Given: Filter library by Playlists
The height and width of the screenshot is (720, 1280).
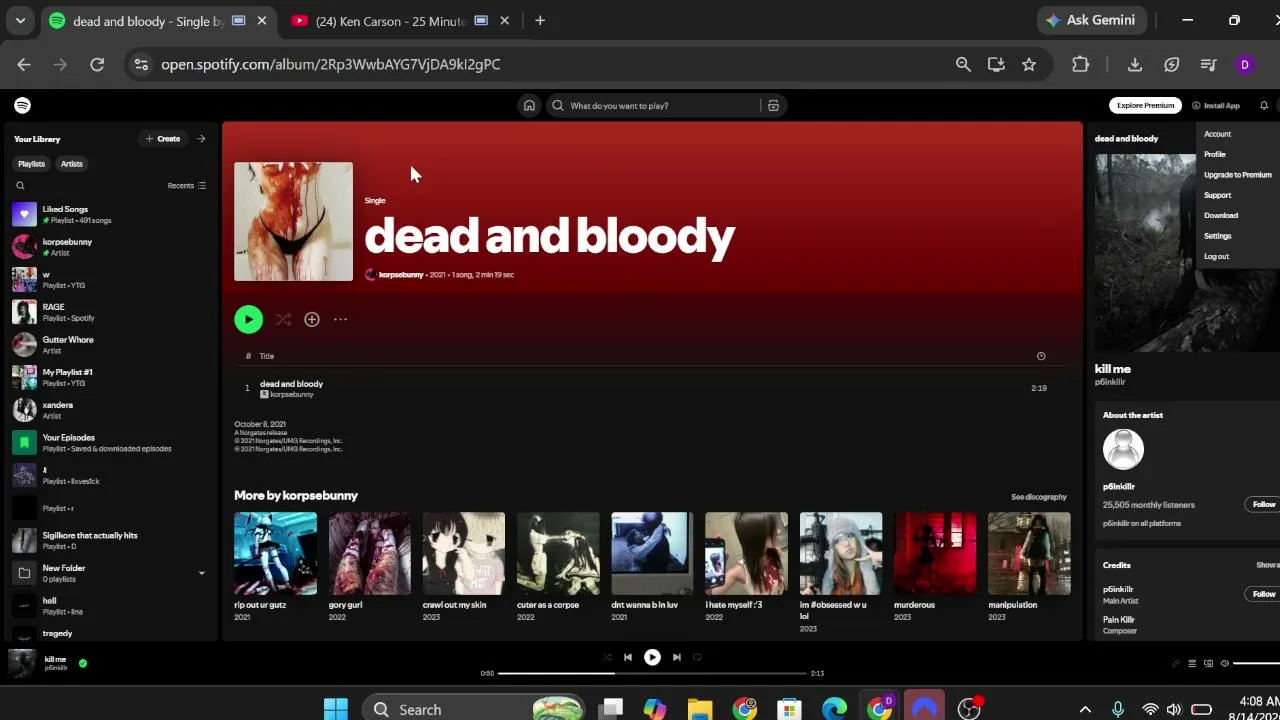Looking at the screenshot, I should click(31, 164).
